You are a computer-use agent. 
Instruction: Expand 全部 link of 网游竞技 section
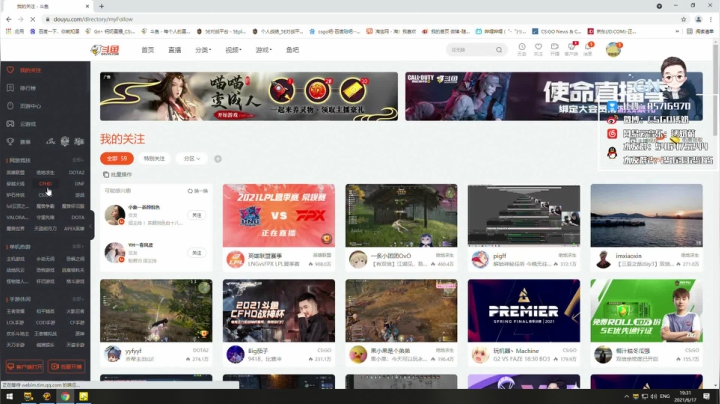[x=78, y=160]
